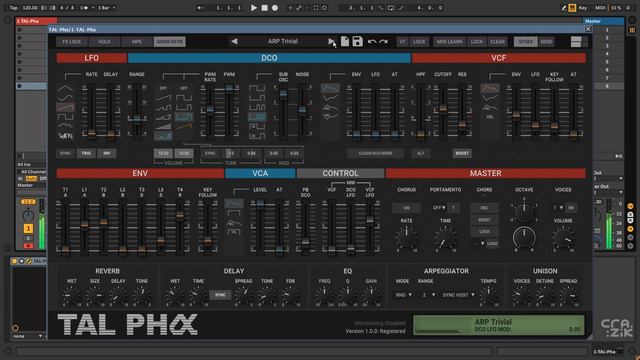Click the SEND button
Viewport: 640px width, 360px height.
546,42
